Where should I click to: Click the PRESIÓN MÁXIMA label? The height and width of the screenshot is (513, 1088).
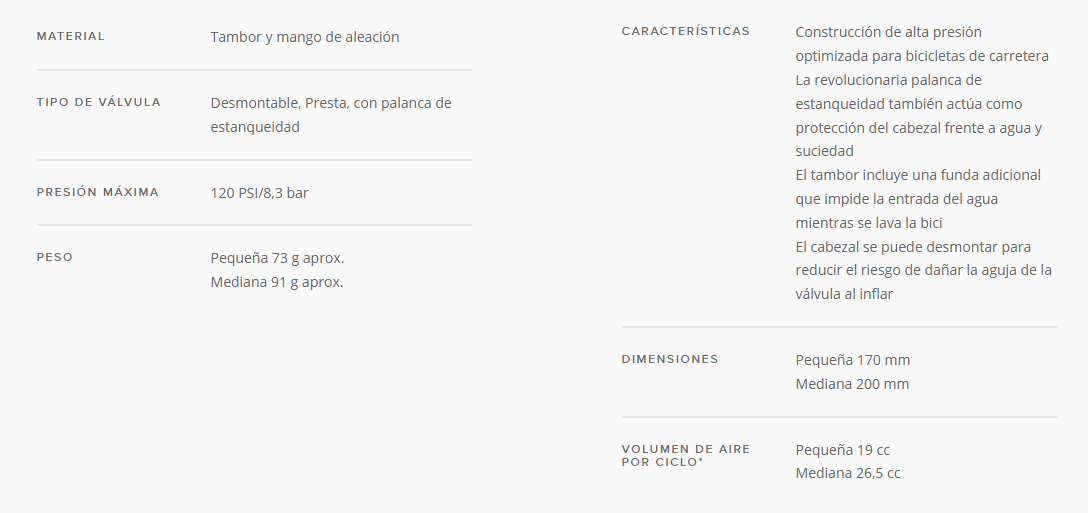pyautogui.click(x=98, y=192)
